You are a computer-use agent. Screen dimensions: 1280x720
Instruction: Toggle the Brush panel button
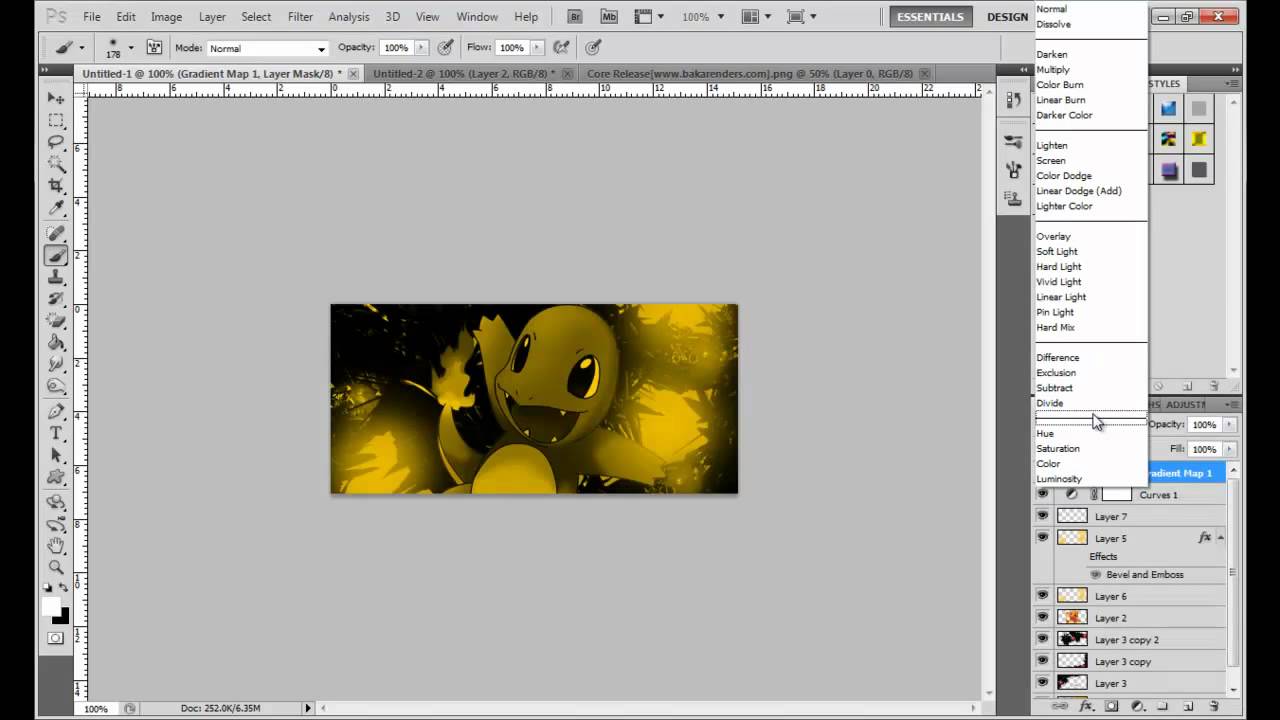pyautogui.click(x=153, y=47)
